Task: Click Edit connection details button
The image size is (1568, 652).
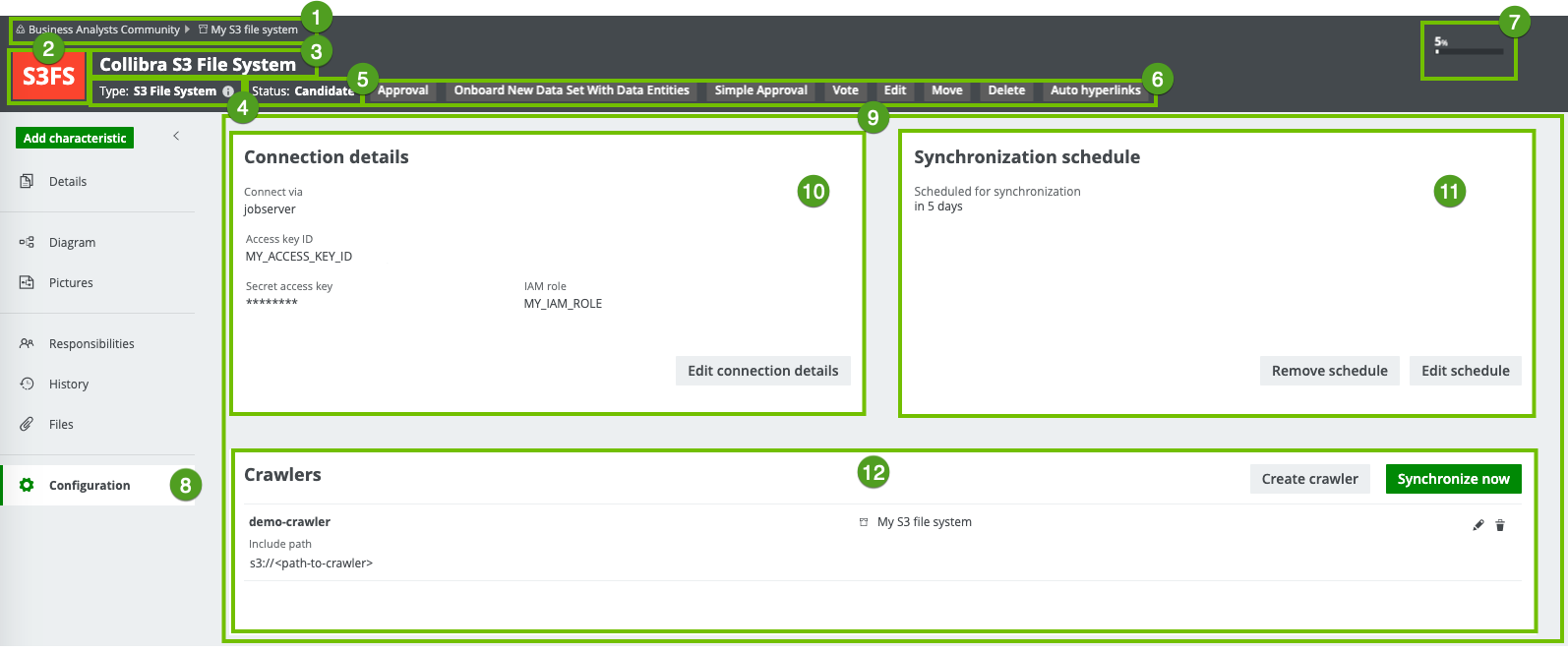Action: coord(762,371)
